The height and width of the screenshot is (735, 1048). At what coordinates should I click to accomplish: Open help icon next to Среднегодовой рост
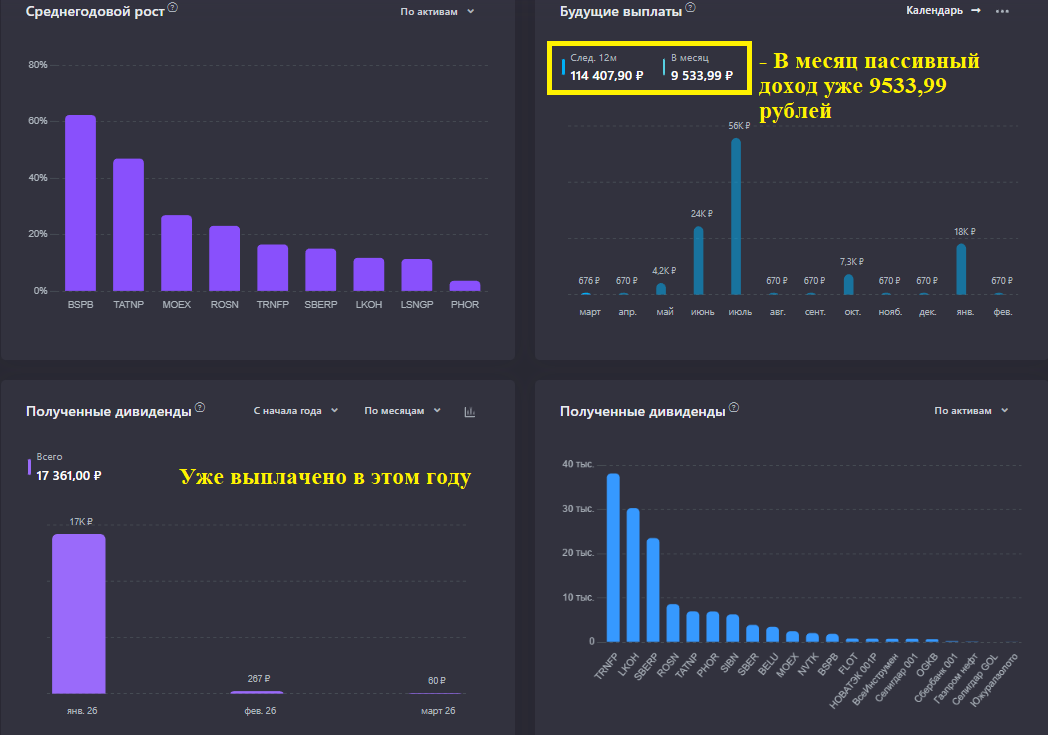coord(172,7)
